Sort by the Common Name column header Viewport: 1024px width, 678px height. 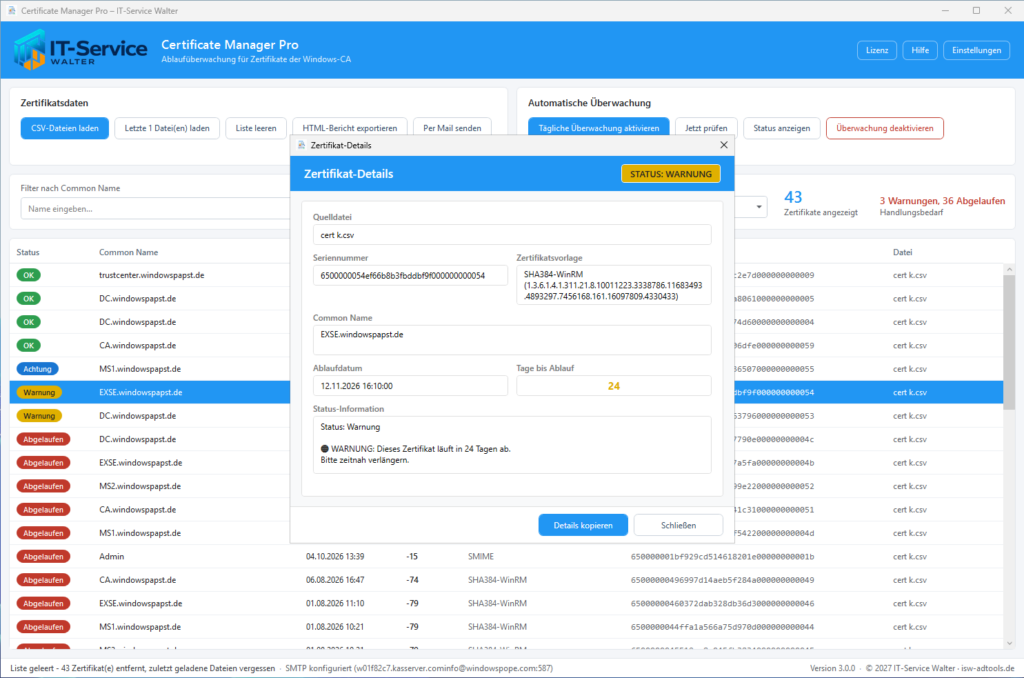[x=129, y=252]
